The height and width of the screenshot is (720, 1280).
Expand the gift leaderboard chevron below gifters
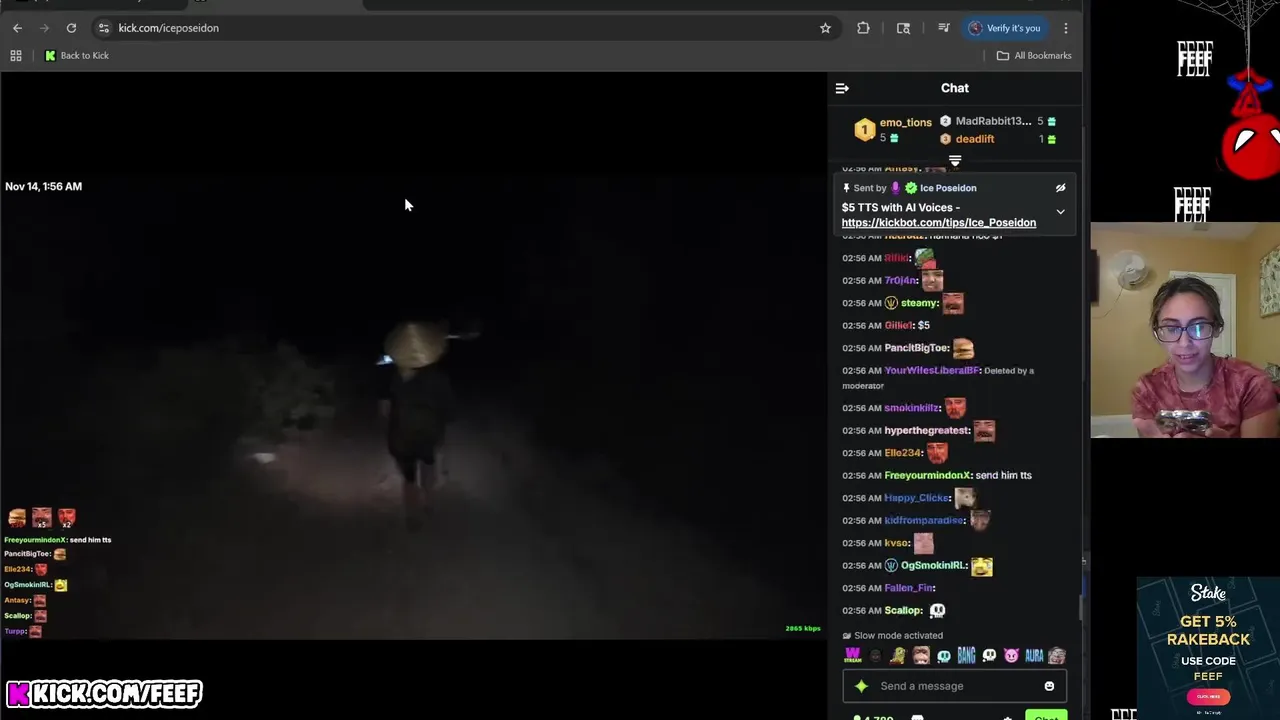(955, 160)
